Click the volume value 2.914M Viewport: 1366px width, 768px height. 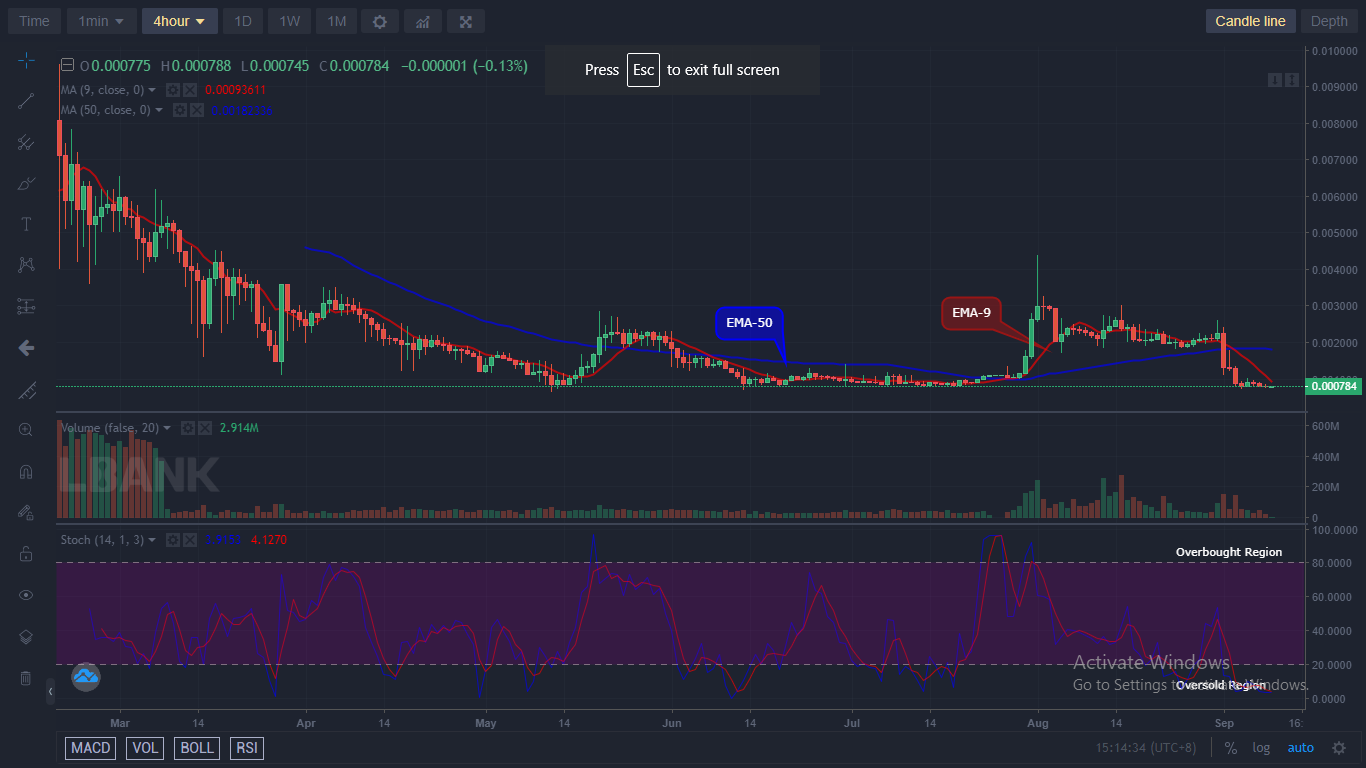click(240, 428)
